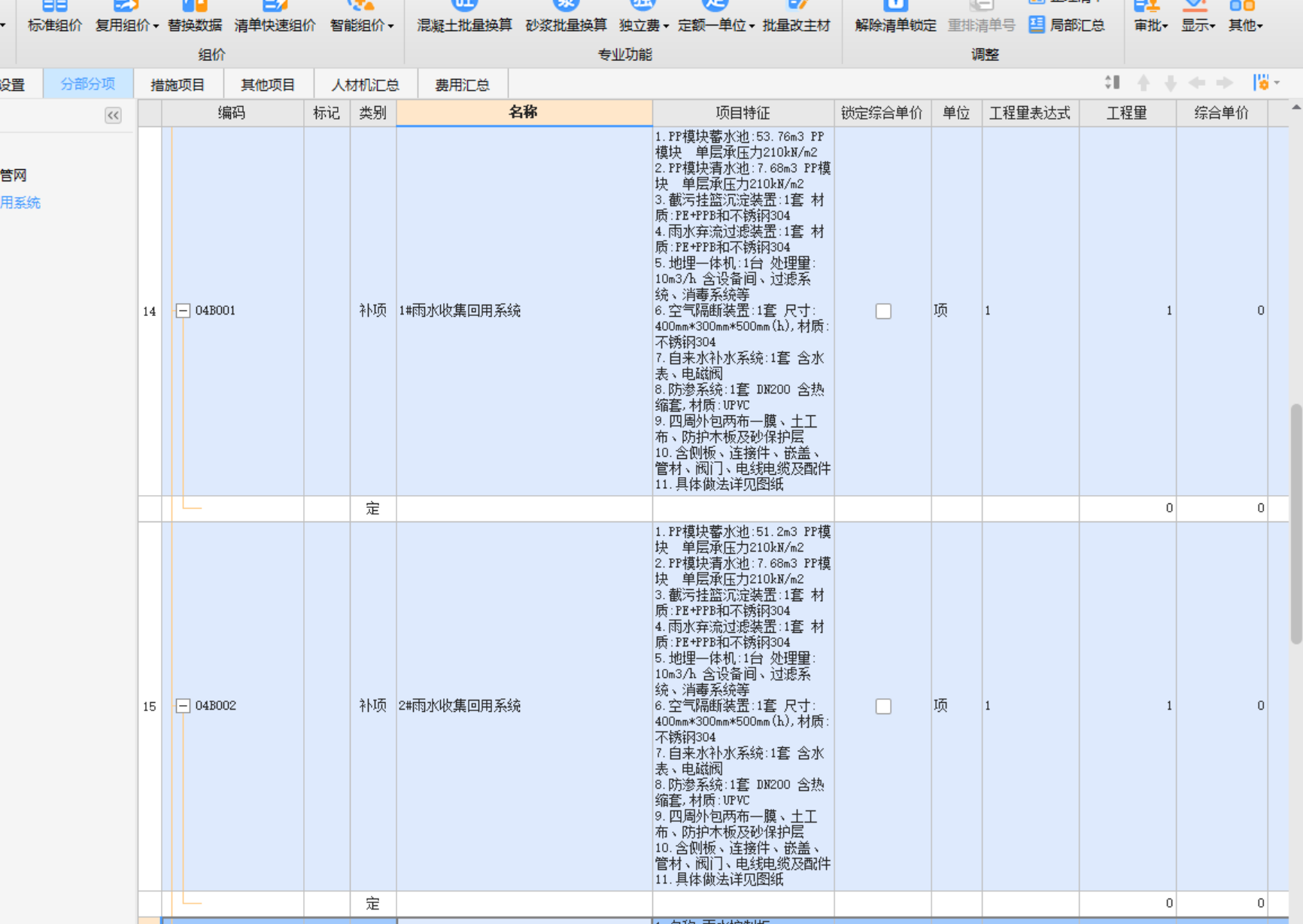Click the move left arrow icon

(x=1197, y=83)
